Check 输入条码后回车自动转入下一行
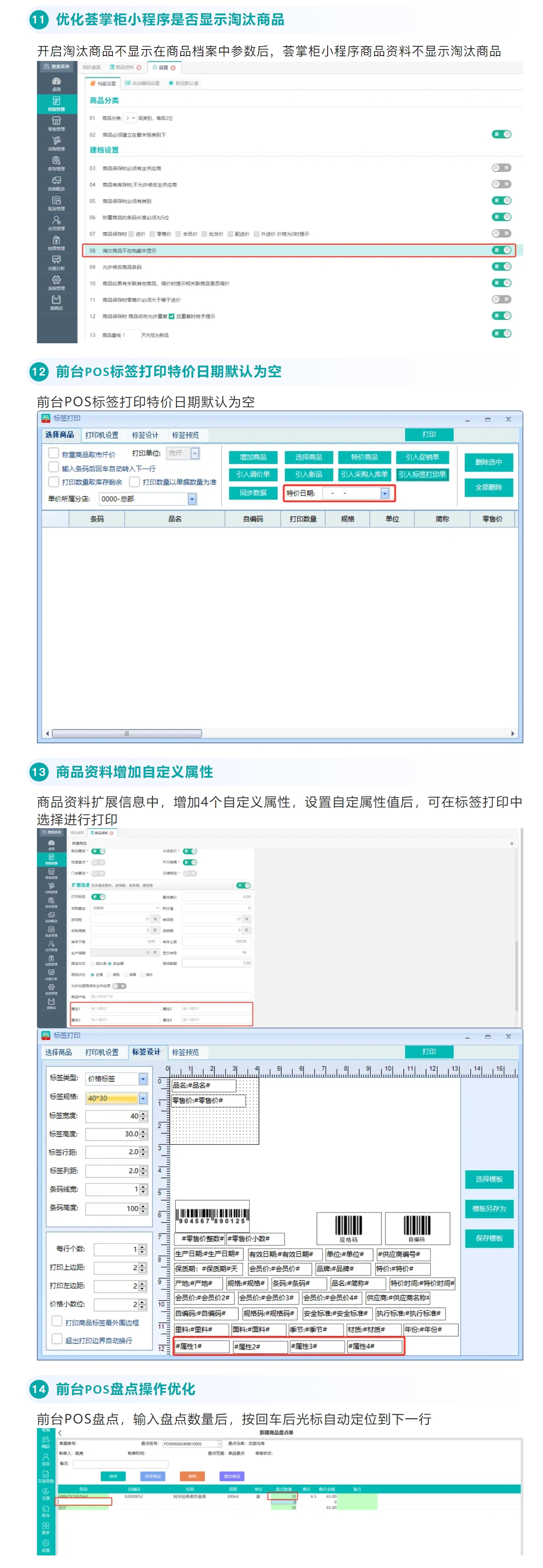Screen dimensions: 543x1568 tap(54, 468)
